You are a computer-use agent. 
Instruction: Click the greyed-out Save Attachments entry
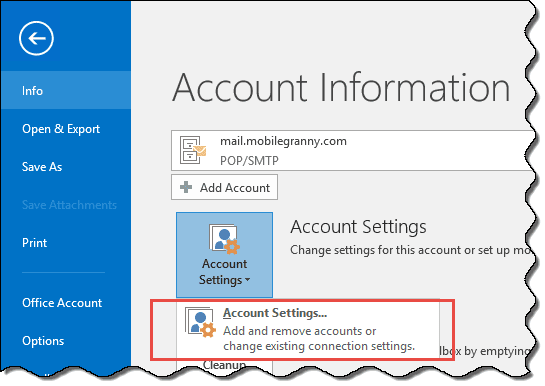tap(69, 205)
